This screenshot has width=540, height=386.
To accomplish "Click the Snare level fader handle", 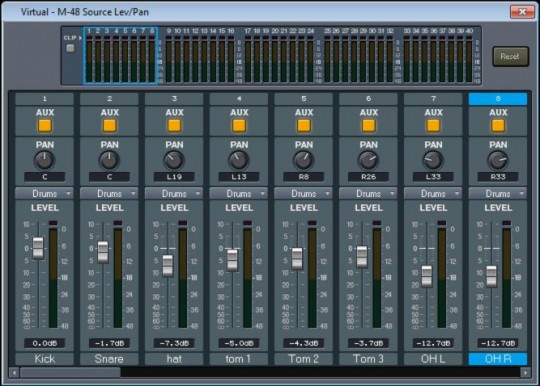I will (103, 252).
